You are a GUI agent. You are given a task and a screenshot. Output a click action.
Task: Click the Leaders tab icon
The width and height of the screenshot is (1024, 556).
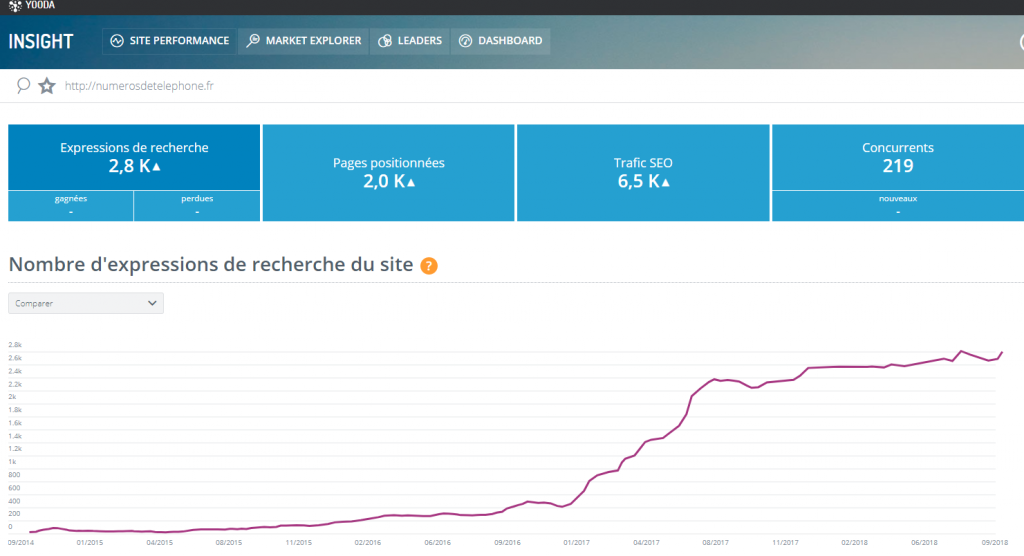pos(384,41)
